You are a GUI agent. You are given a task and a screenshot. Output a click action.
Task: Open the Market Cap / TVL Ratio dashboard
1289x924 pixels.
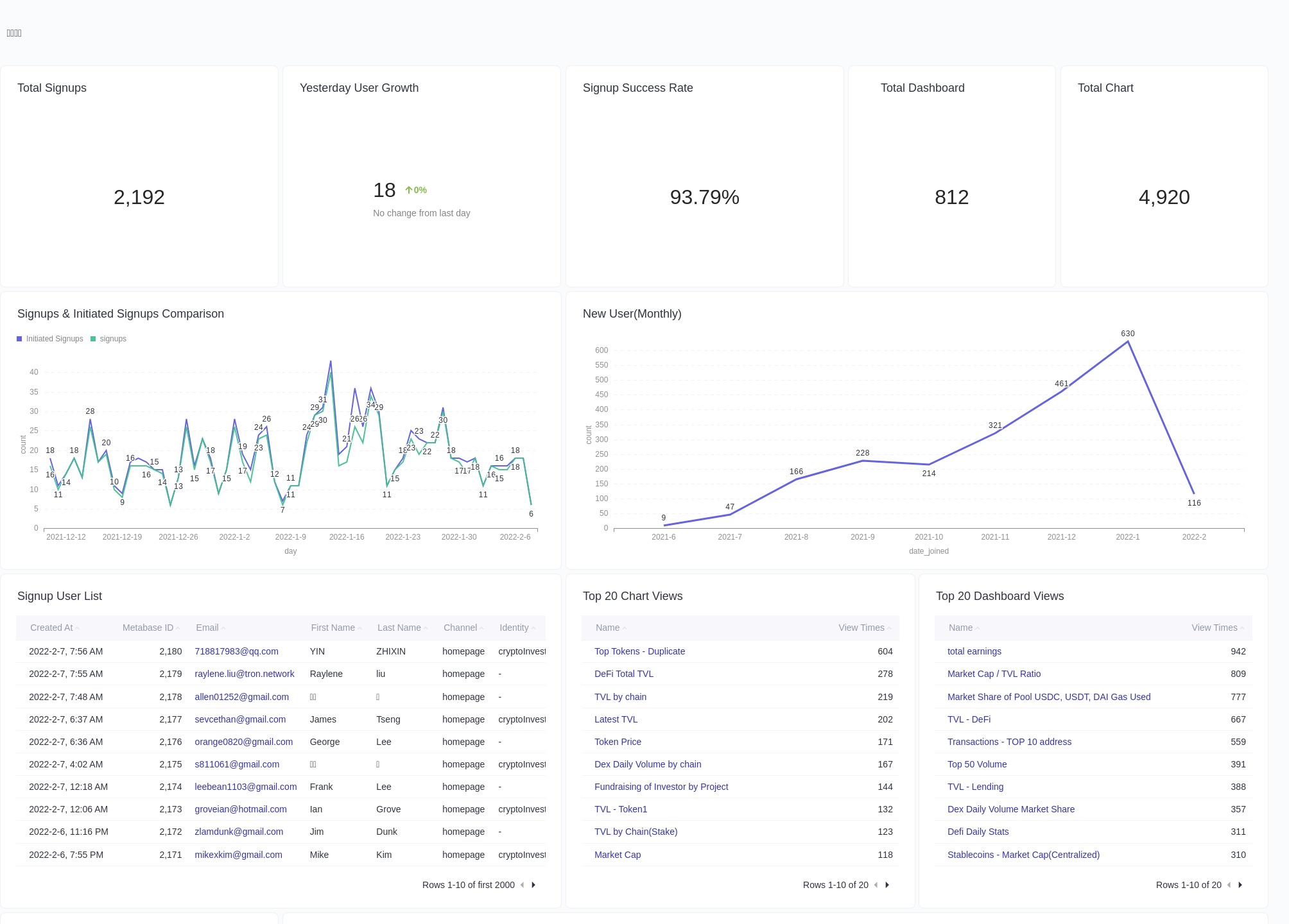click(994, 674)
